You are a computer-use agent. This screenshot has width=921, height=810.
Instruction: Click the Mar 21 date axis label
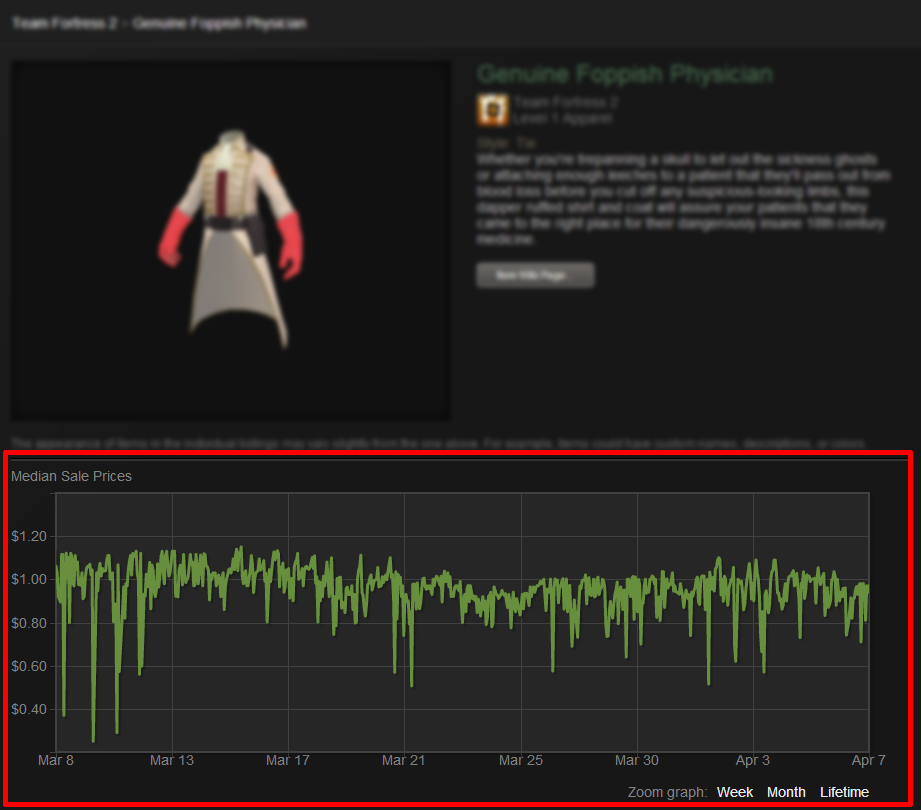coord(404,760)
